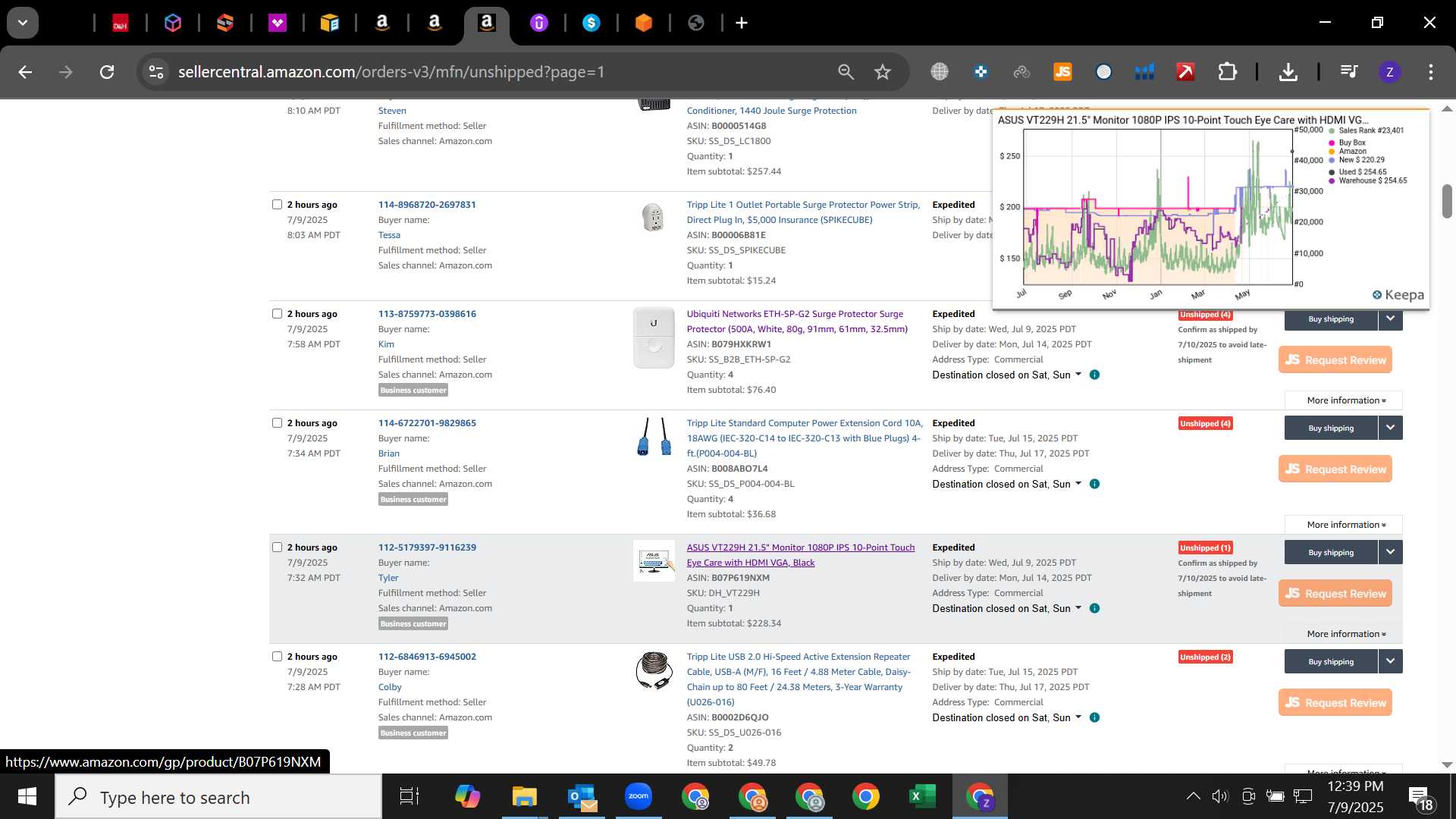This screenshot has width=1456, height=819.
Task: Switch to the D&H tab
Action: (121, 24)
